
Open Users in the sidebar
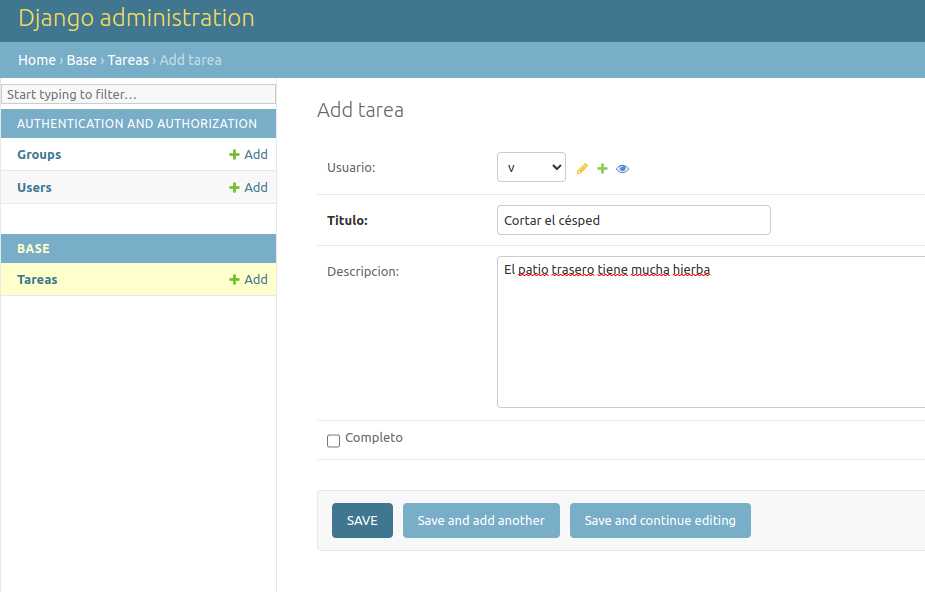[x=34, y=188]
